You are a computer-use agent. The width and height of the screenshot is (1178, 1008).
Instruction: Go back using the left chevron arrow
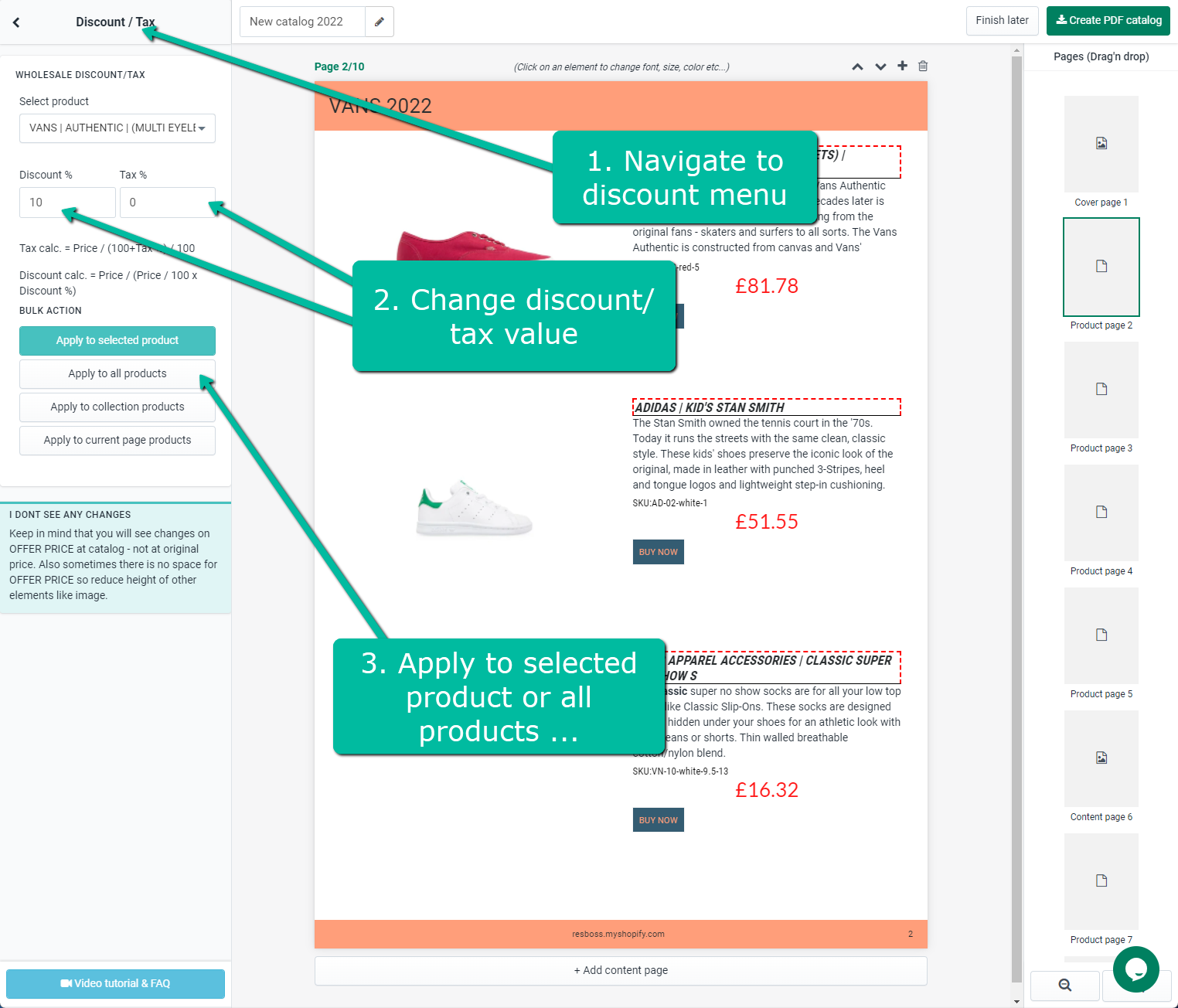tap(16, 22)
